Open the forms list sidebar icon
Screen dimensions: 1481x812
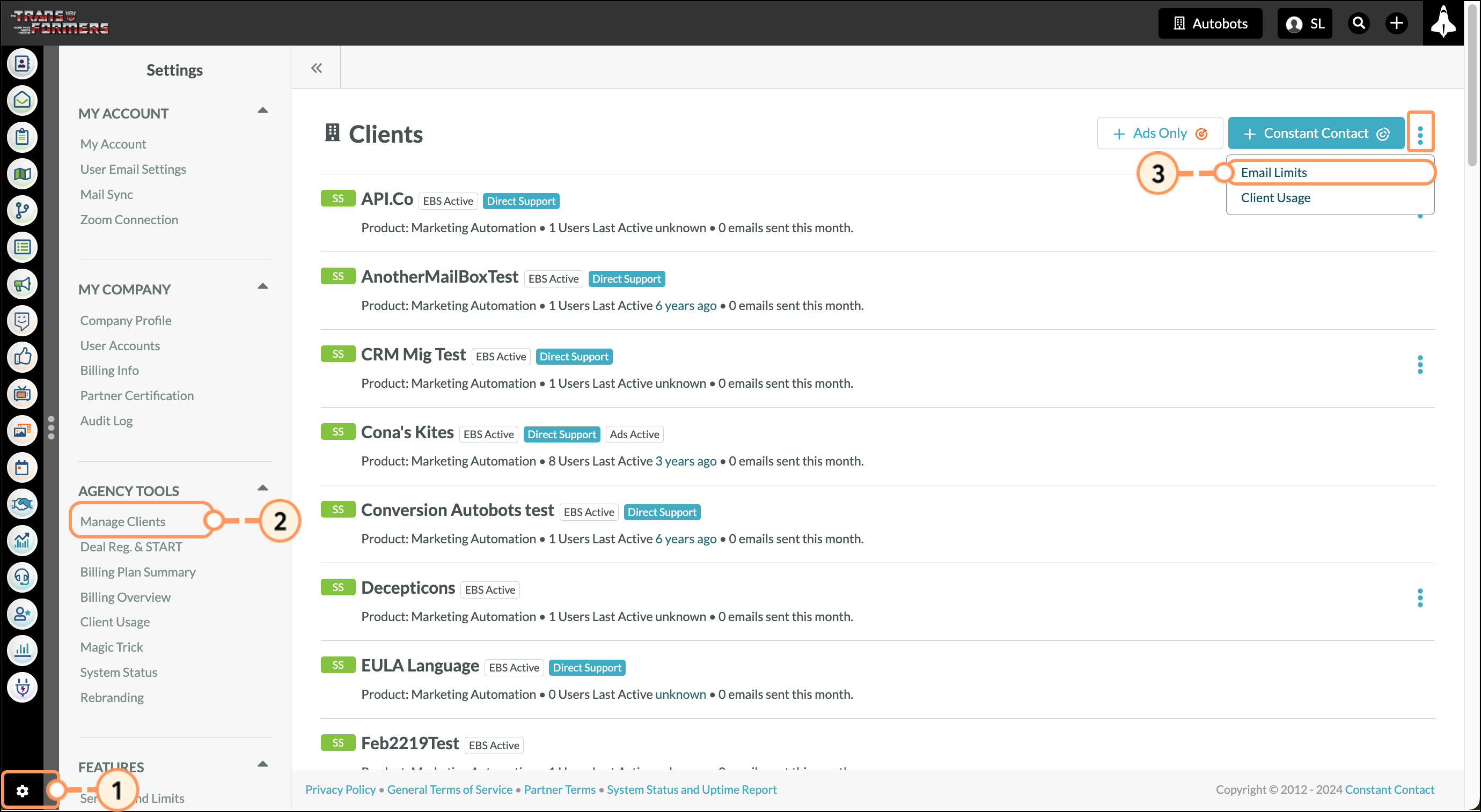(22, 247)
